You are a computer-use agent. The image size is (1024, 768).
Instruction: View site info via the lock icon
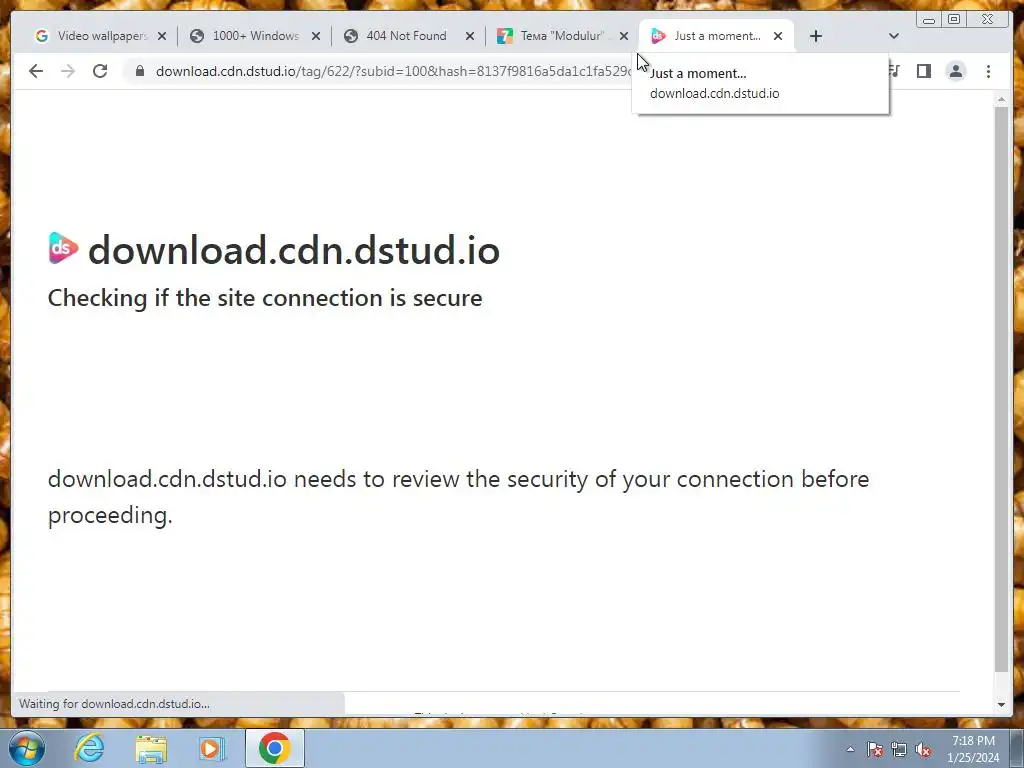140,71
